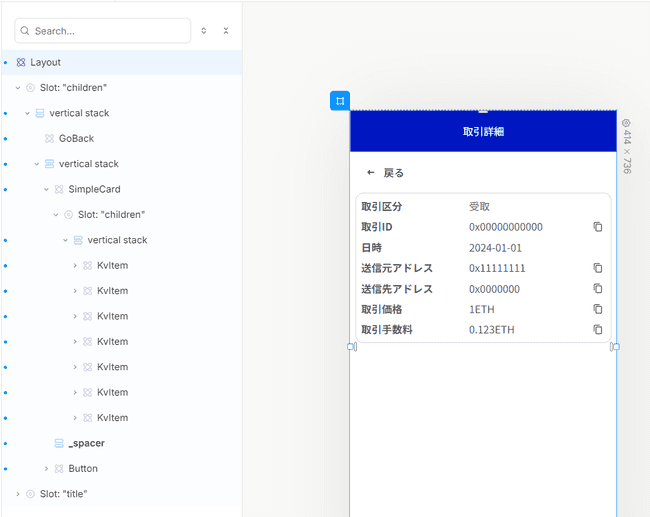Click the 0x00000000000 transaction ID value
The height and width of the screenshot is (517, 650).
(x=506, y=227)
